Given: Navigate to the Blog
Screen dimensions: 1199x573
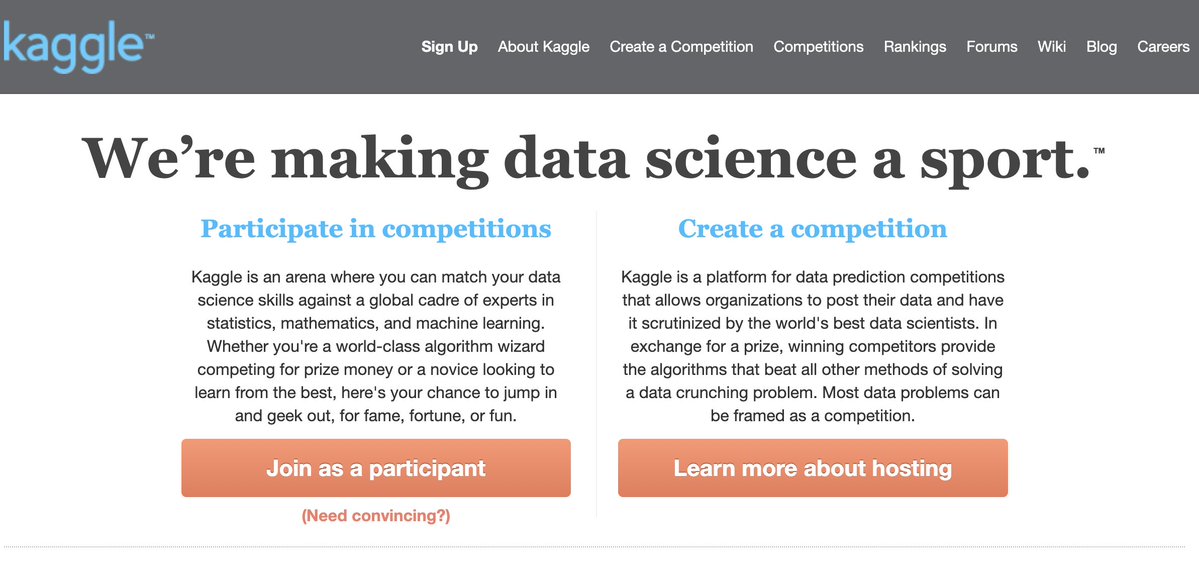Looking at the screenshot, I should click(x=1101, y=47).
